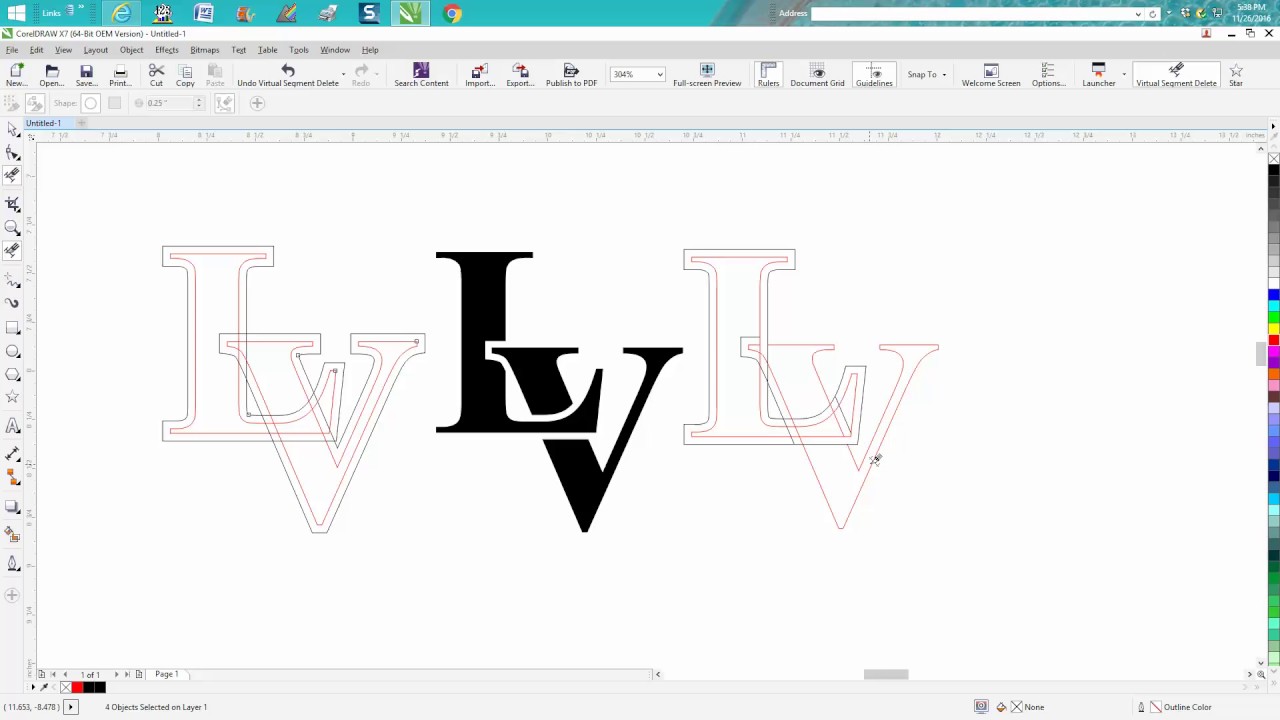Click the Export icon
1280x720 pixels.
pos(520,75)
